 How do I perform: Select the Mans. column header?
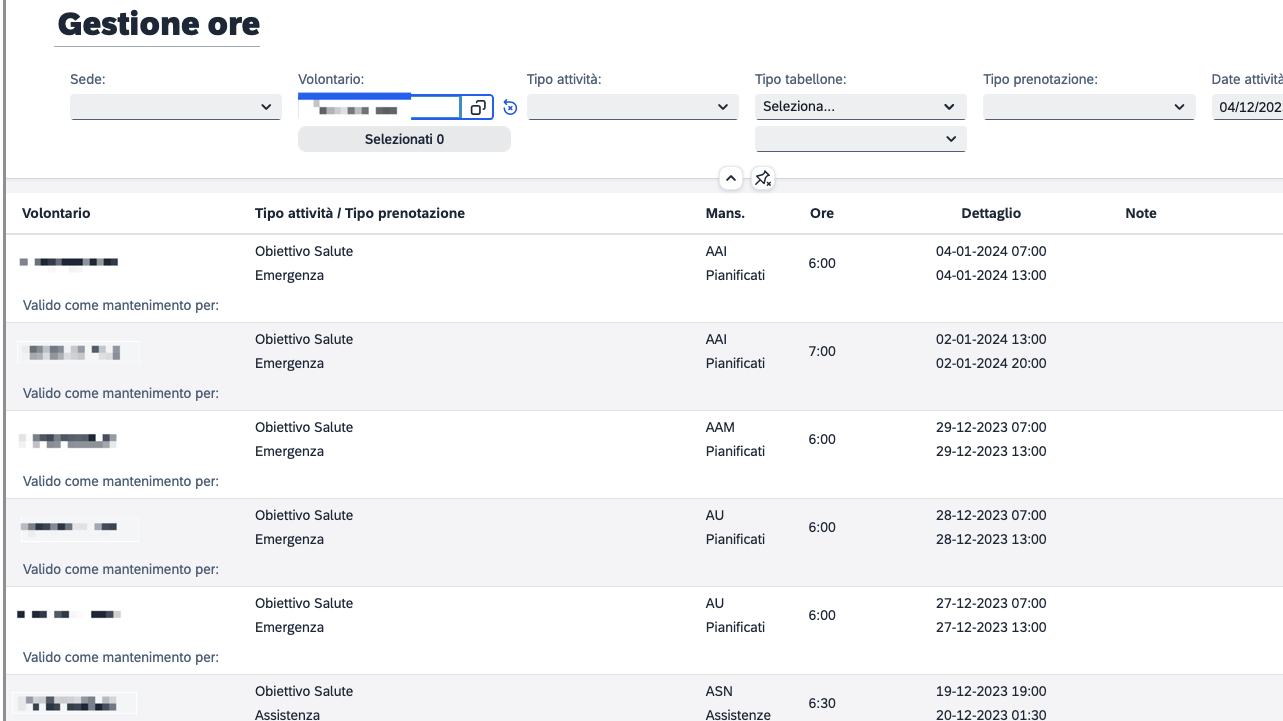pyautogui.click(x=725, y=213)
